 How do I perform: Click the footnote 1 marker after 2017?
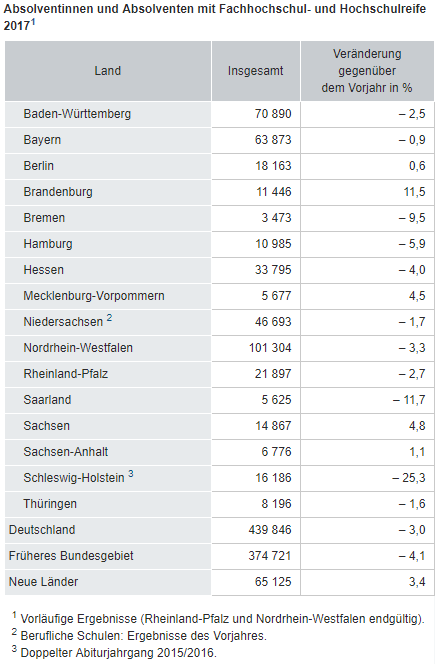pos(33,23)
